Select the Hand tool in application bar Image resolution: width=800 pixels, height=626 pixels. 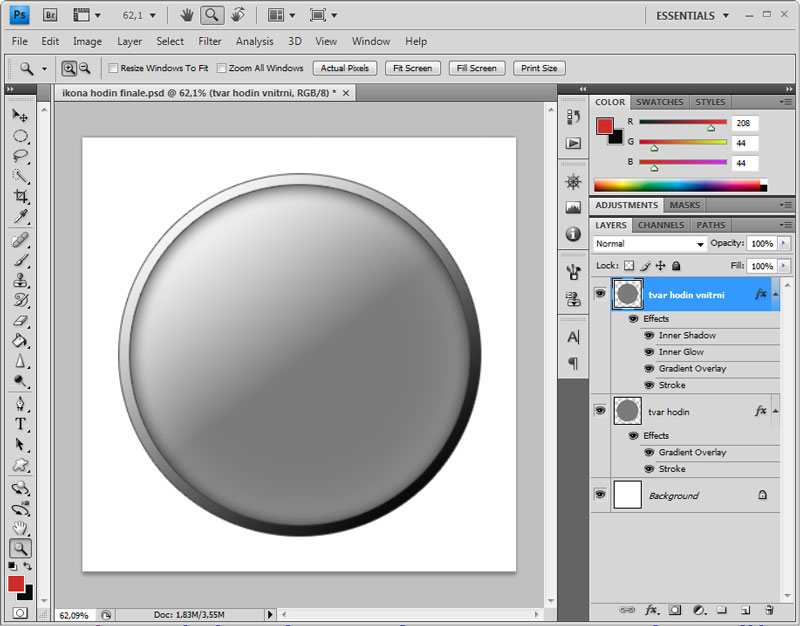pos(187,15)
